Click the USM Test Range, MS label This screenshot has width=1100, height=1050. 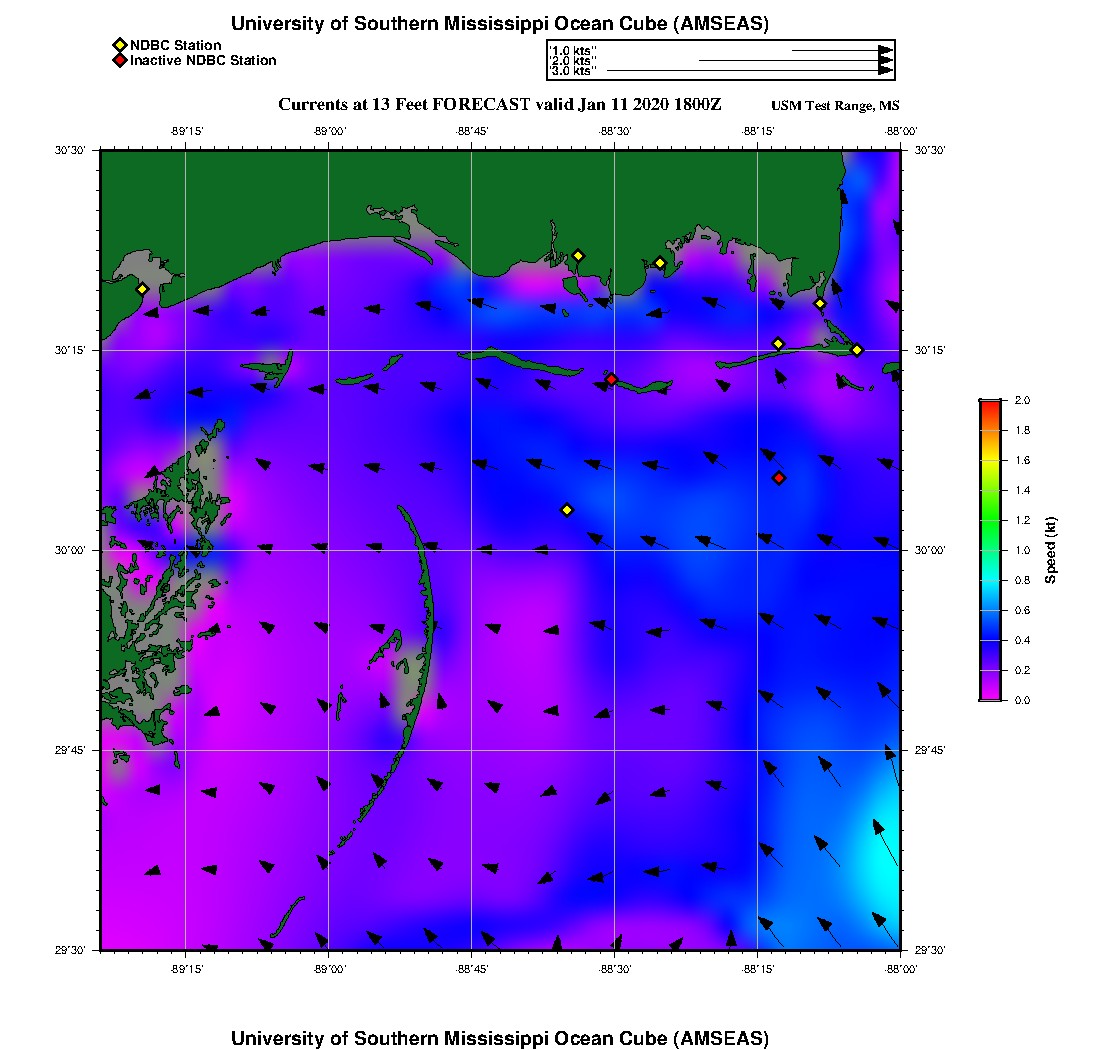click(x=835, y=106)
